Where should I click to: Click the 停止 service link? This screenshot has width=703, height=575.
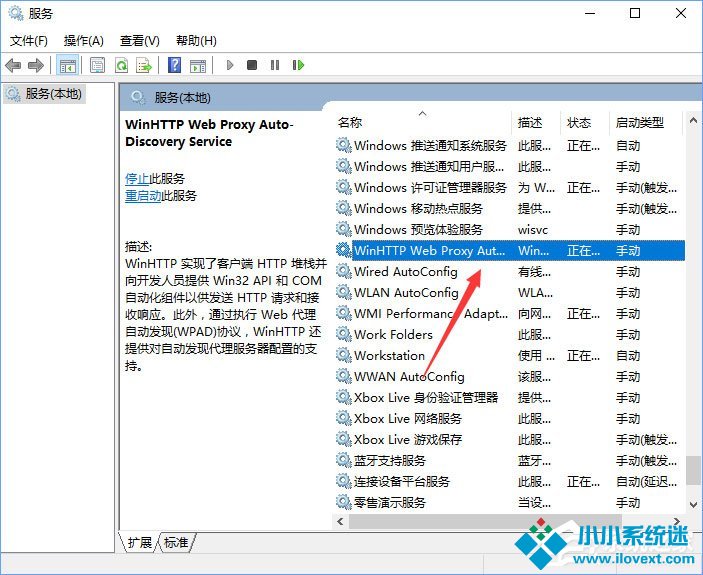point(137,179)
